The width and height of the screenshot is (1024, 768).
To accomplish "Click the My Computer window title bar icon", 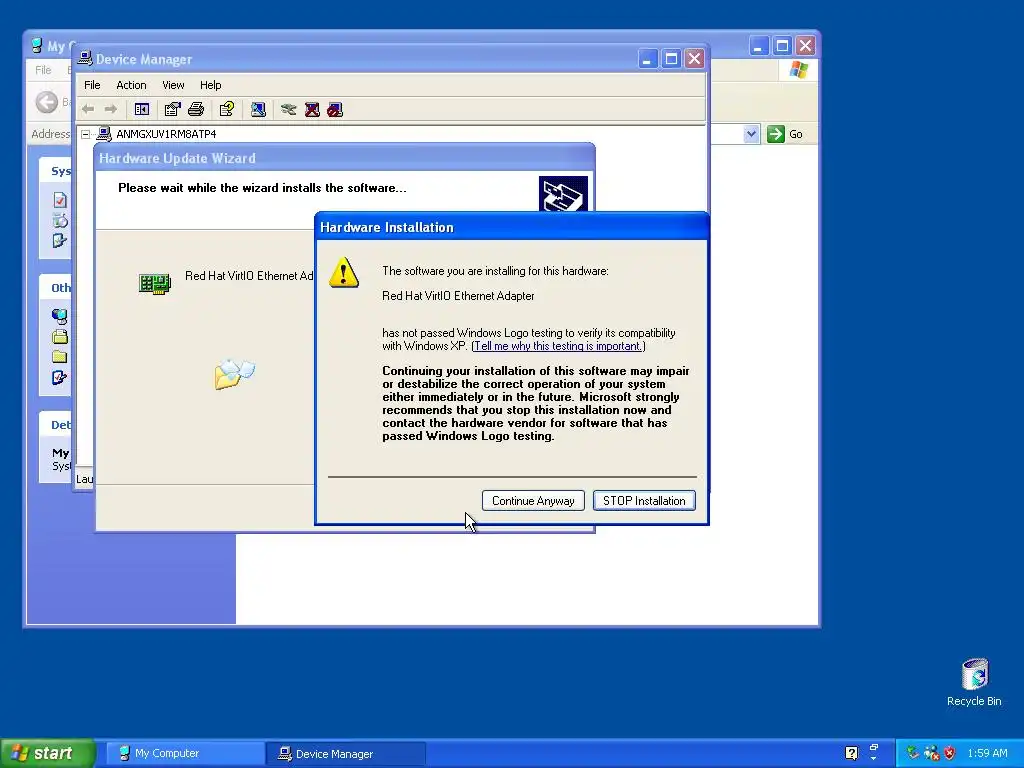I will [x=37, y=45].
